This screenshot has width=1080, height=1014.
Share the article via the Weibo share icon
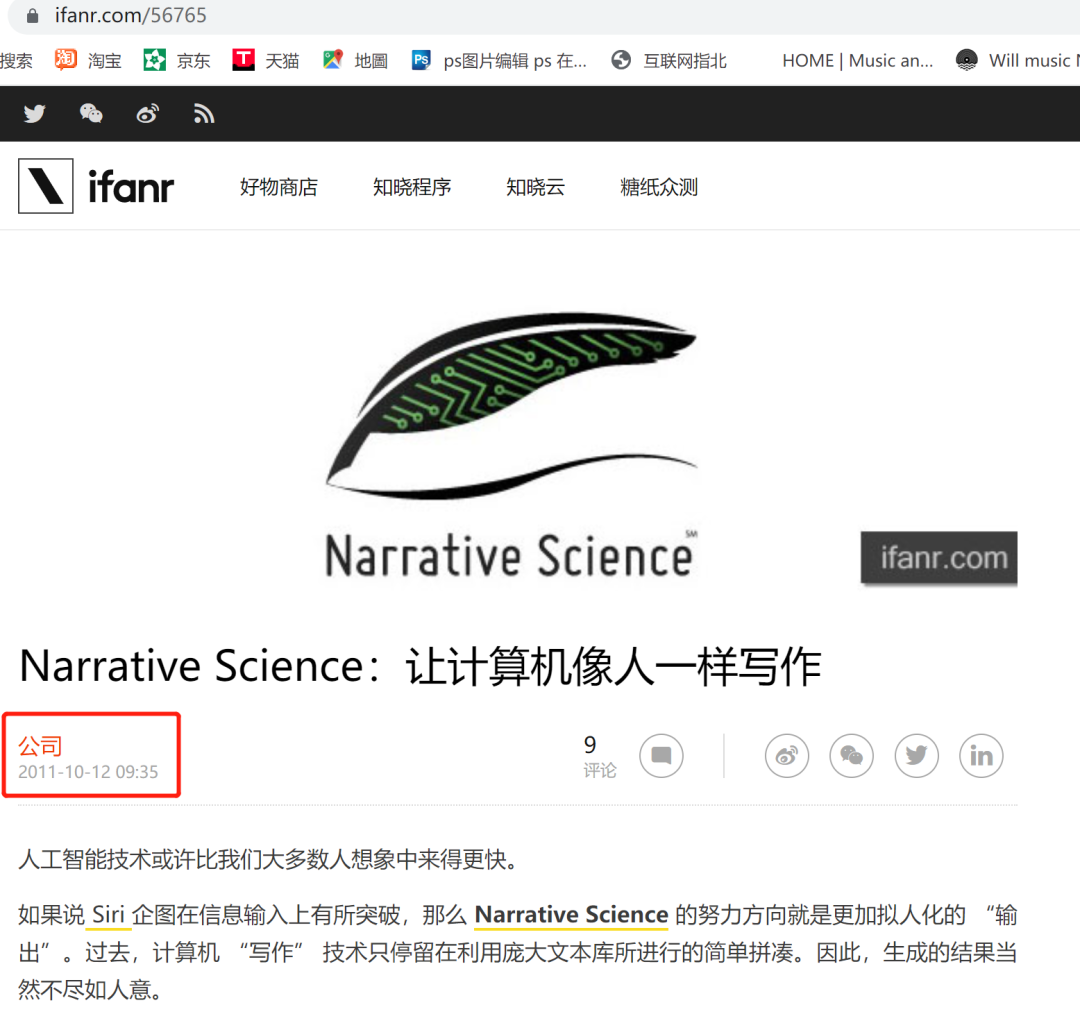click(x=786, y=756)
